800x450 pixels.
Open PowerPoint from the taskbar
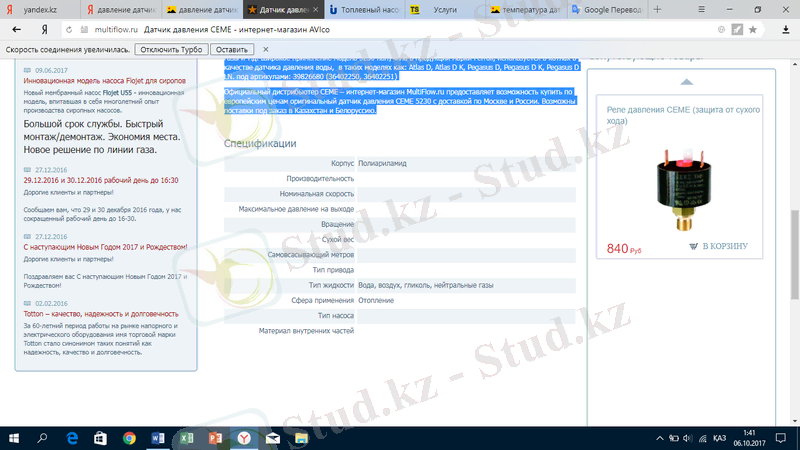click(214, 438)
